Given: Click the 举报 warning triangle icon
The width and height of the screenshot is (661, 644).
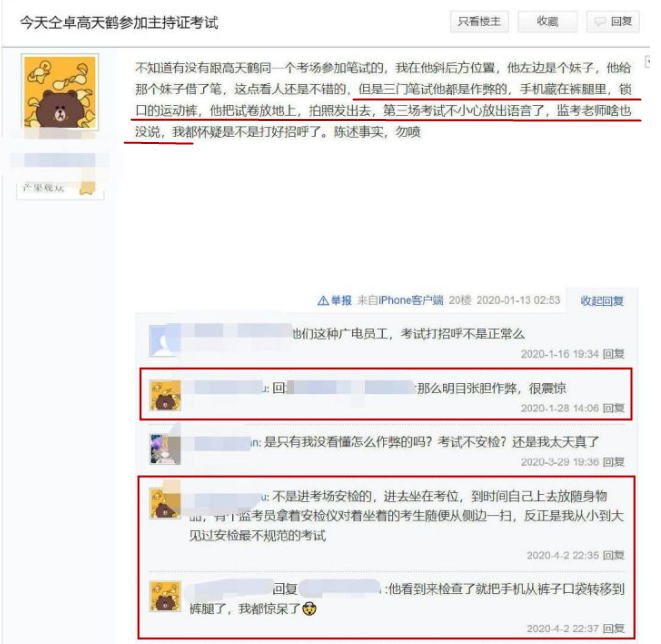Looking at the screenshot, I should 323,301.
